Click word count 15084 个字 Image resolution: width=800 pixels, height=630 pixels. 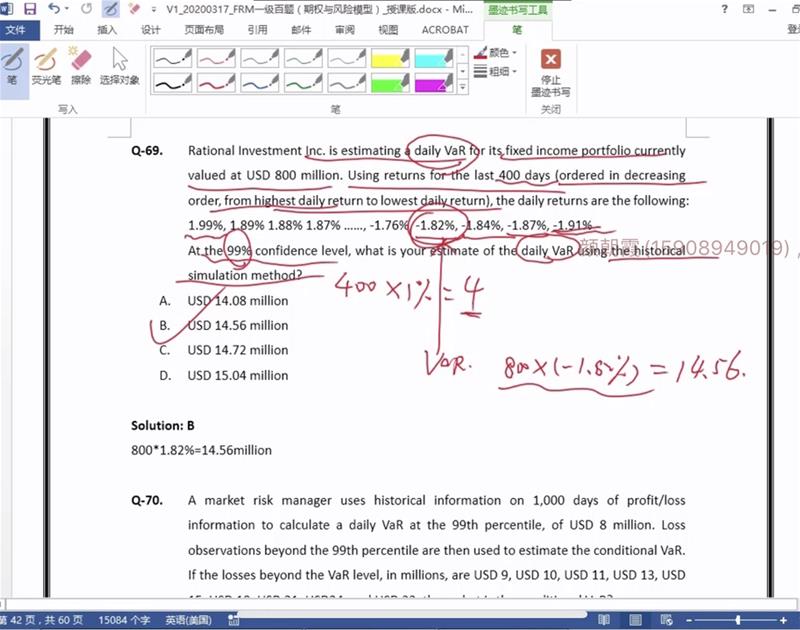coord(124,620)
